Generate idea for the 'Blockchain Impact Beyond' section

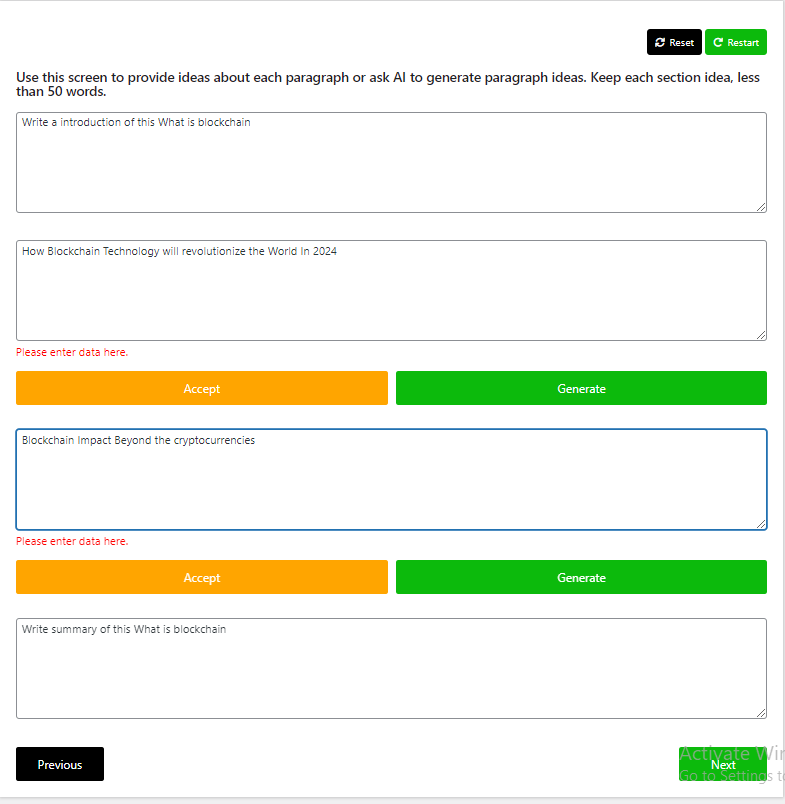click(581, 578)
